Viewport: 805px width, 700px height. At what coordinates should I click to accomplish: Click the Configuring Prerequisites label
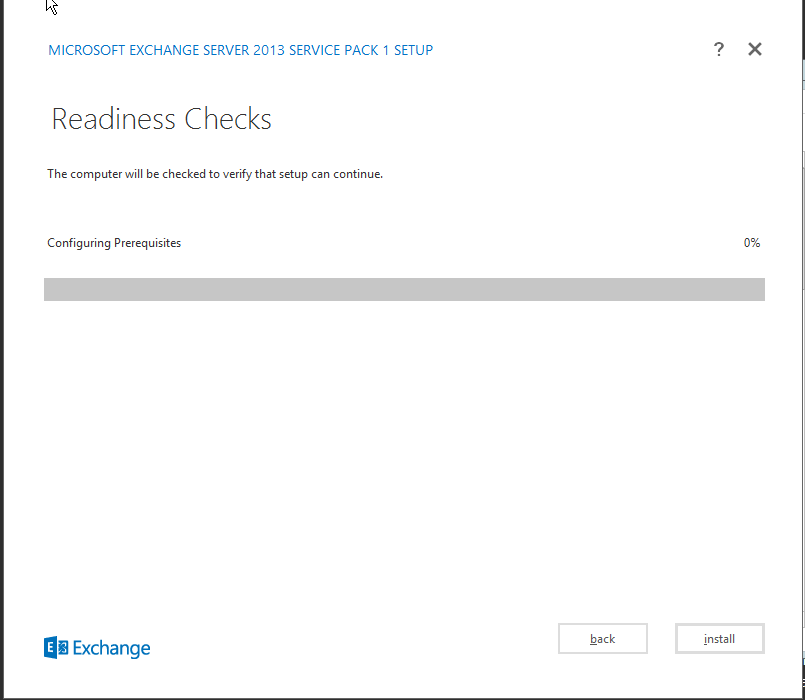(114, 243)
